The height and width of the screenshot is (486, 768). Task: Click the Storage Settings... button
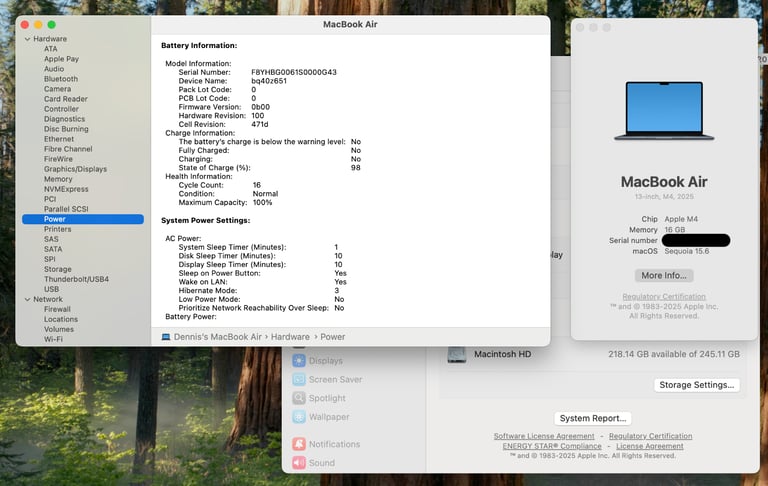(696, 385)
